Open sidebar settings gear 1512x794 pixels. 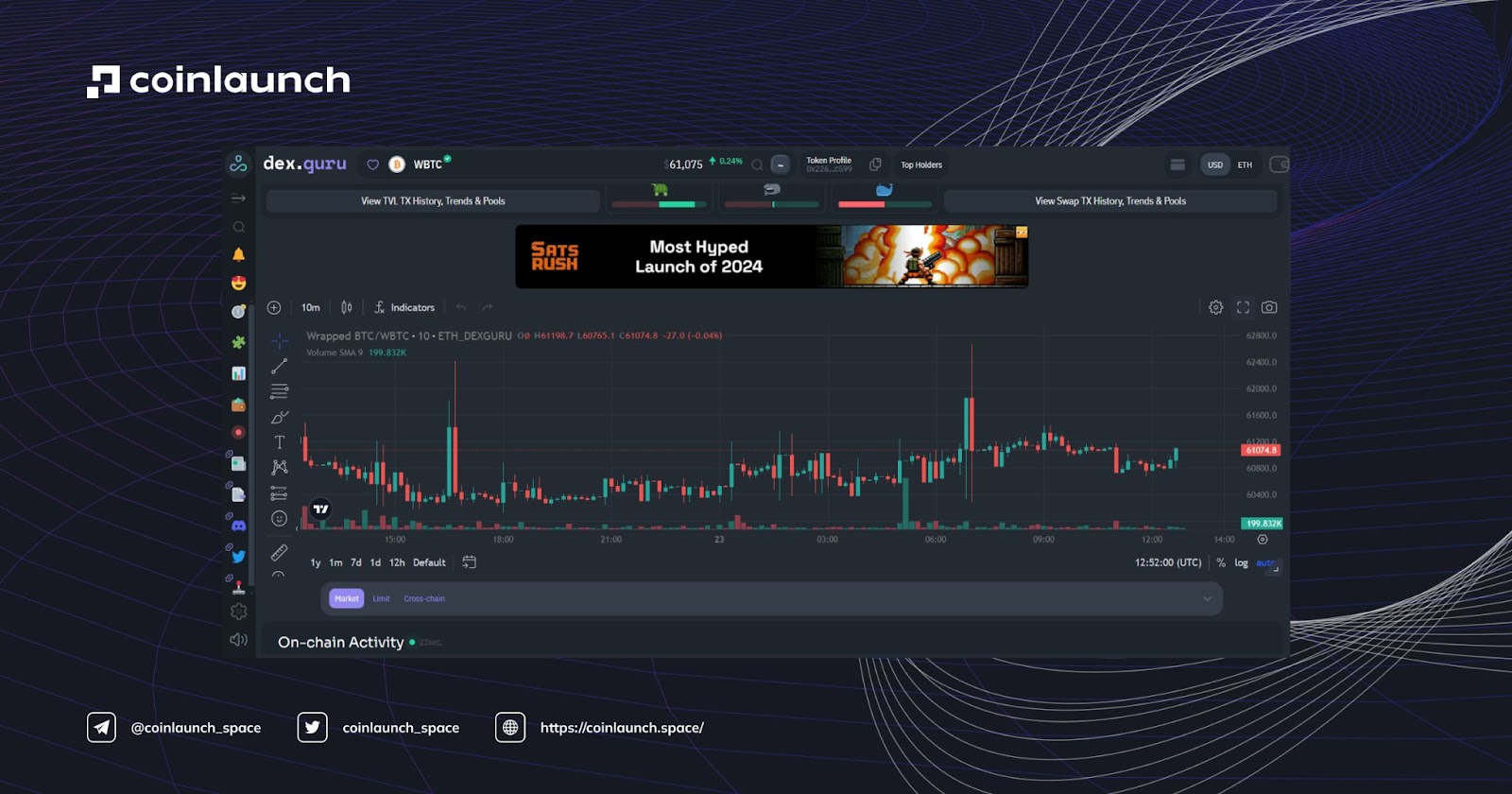click(238, 612)
